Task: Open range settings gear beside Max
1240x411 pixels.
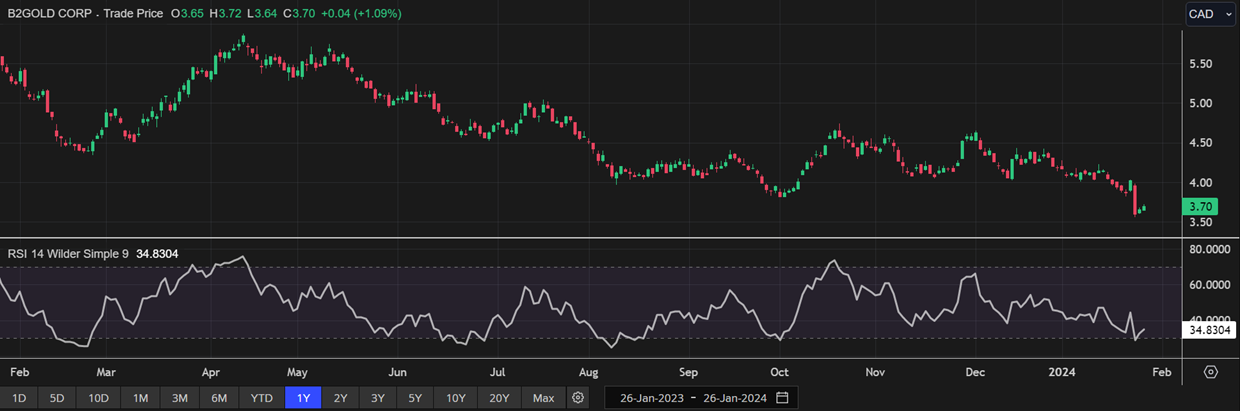Action: point(578,398)
